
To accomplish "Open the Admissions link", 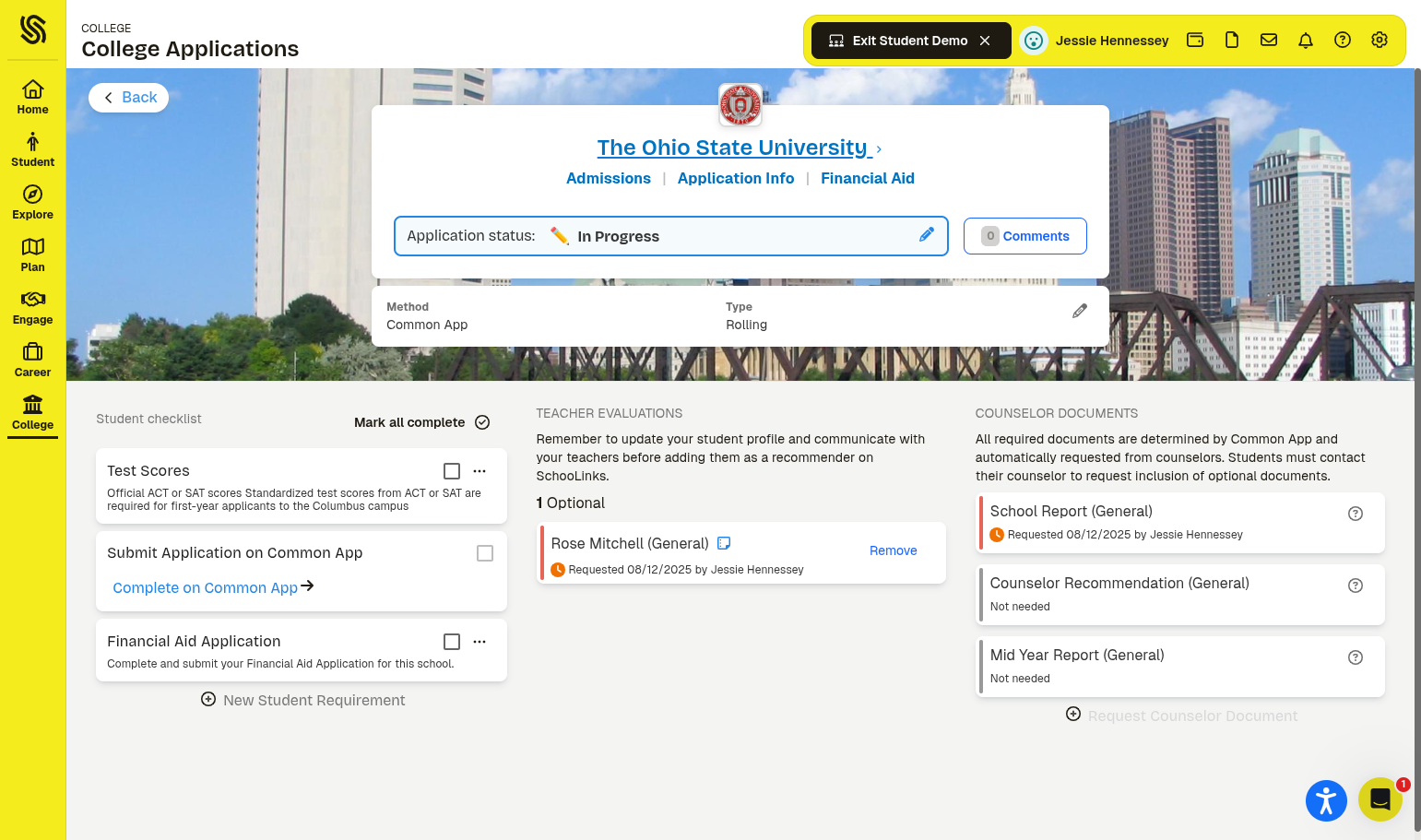I will pyautogui.click(x=609, y=178).
